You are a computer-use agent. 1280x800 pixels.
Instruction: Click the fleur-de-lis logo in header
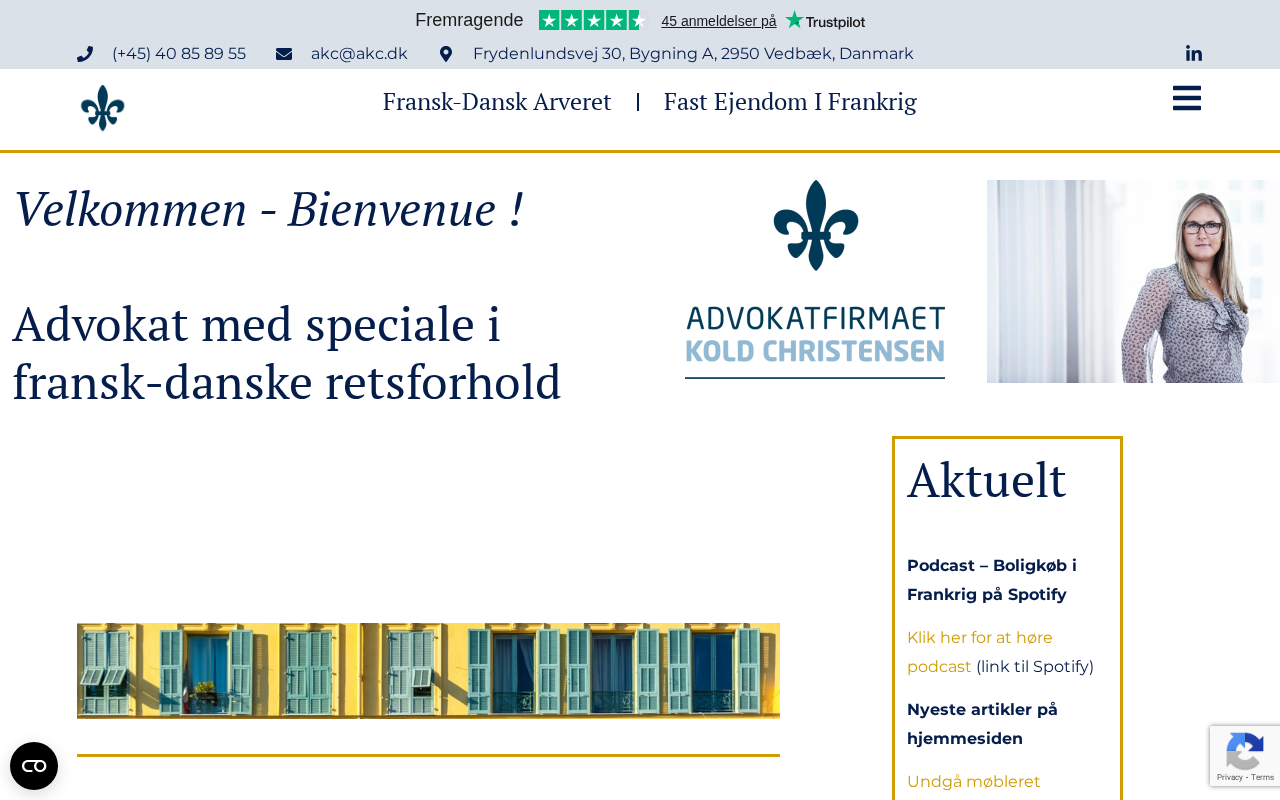pos(103,108)
